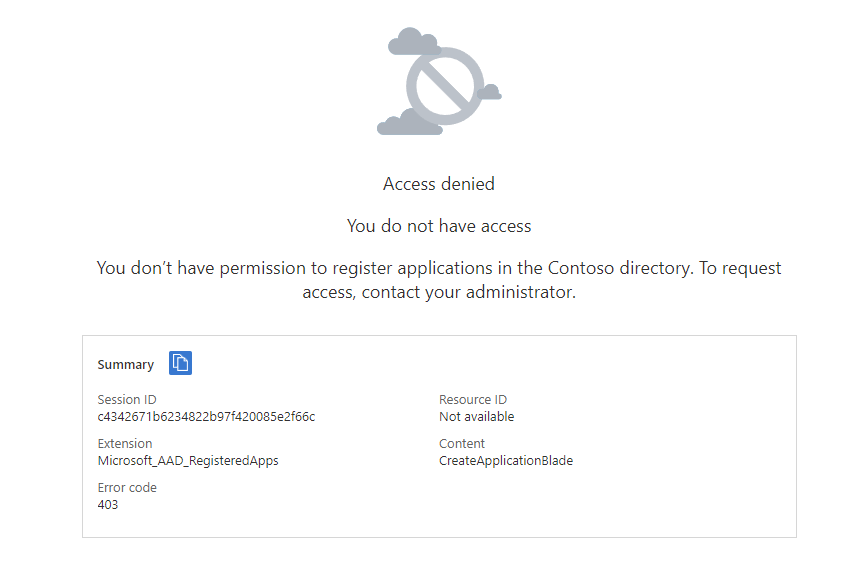
Task: Select the Microsoft_AAD_RegisteredApps extension value
Action: (x=188, y=461)
